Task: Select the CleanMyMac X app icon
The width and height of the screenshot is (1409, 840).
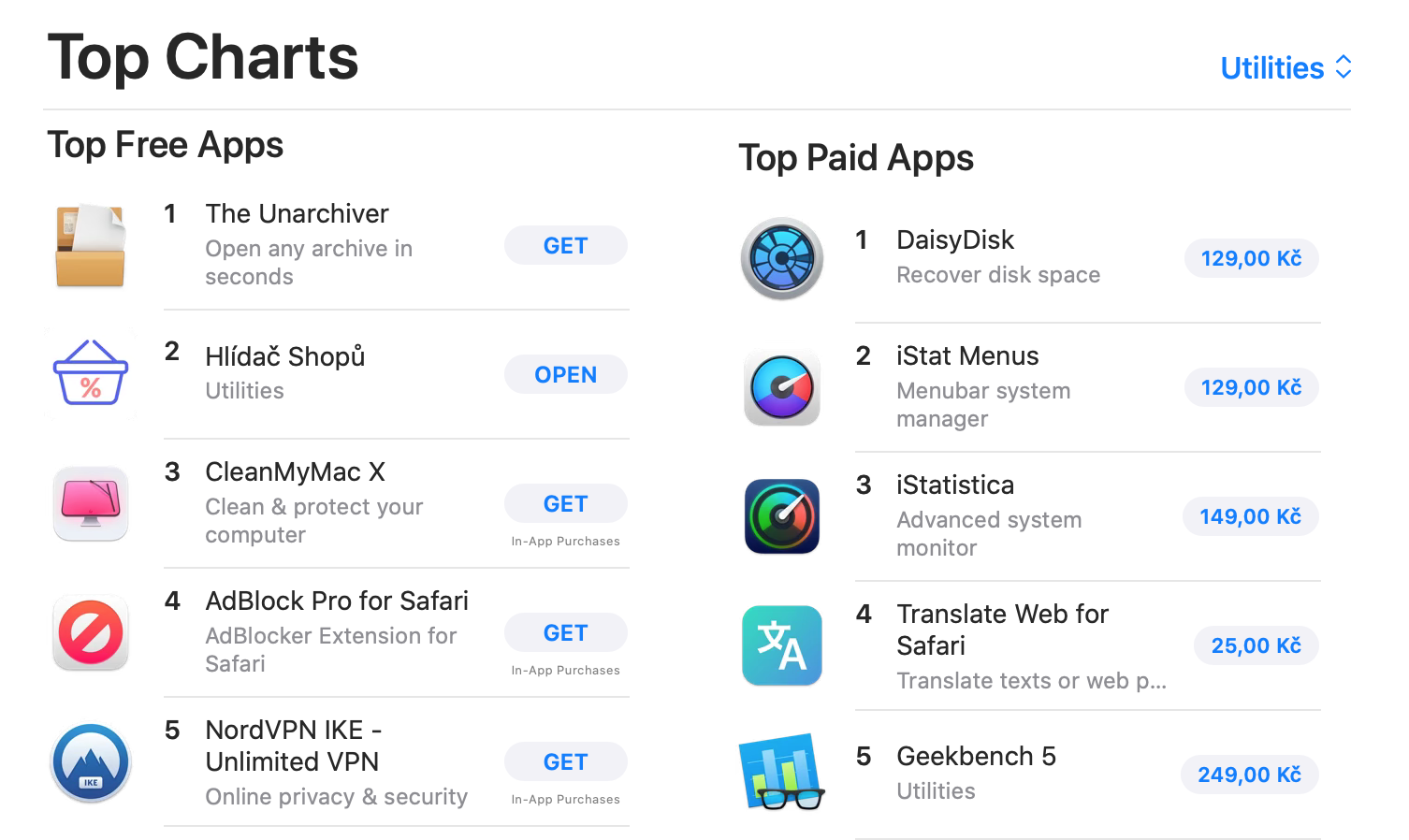Action: [90, 503]
